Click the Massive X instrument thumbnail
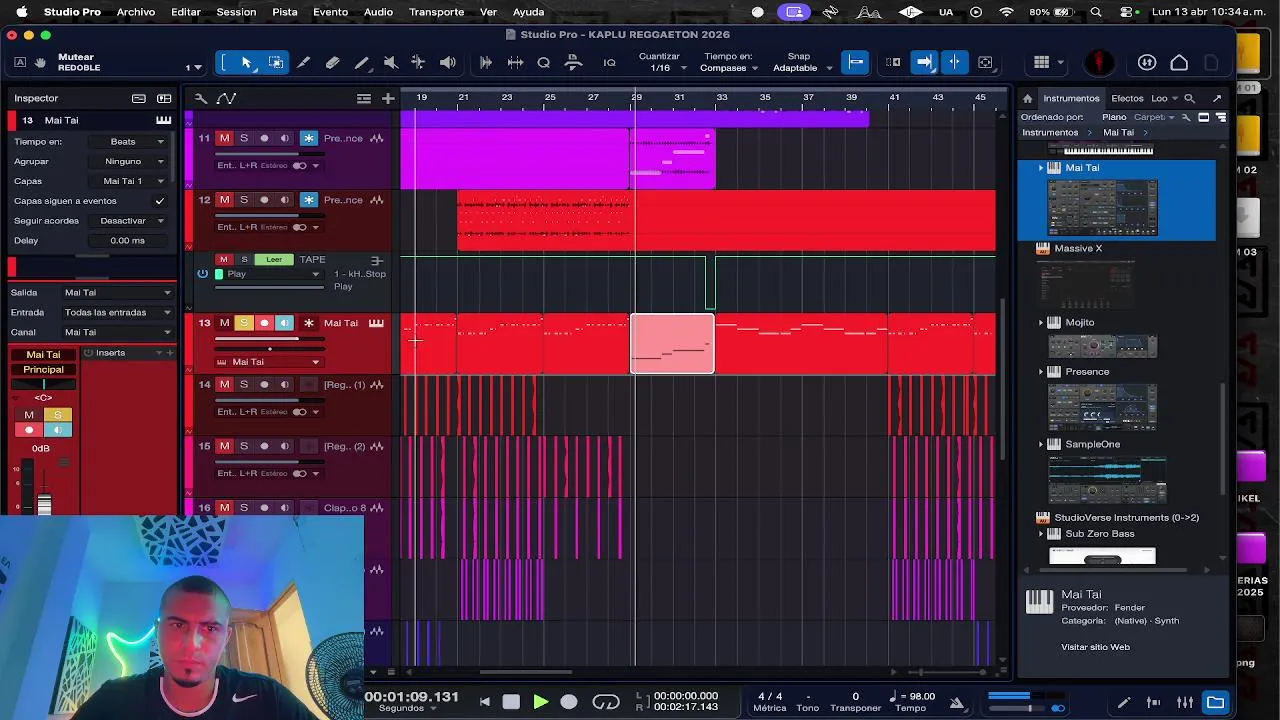This screenshot has height=720, width=1280. point(1087,284)
